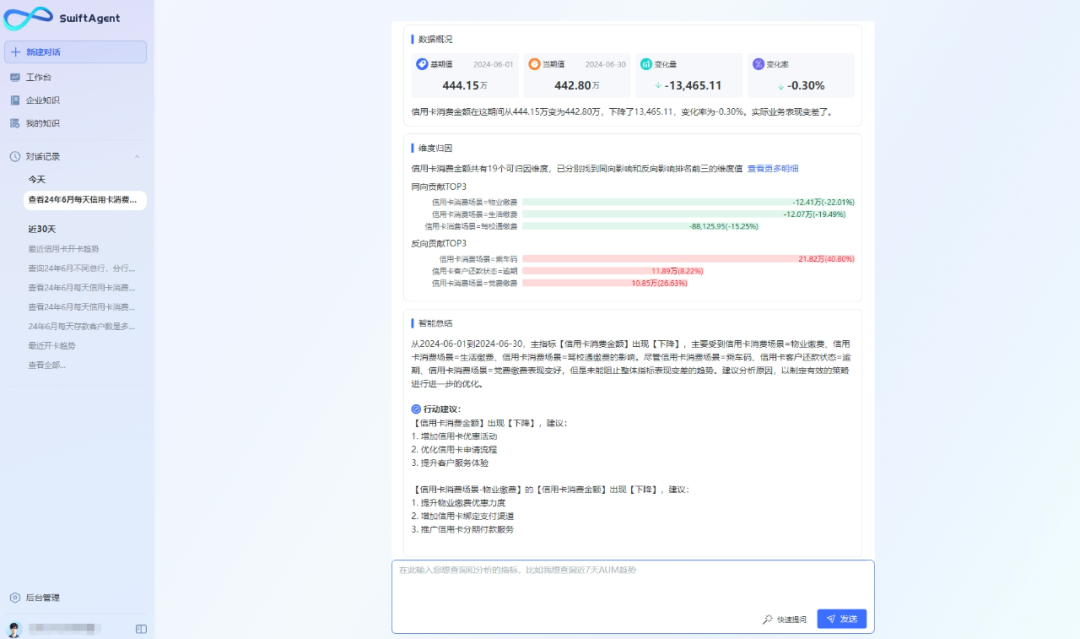Open 后台管理 settings
This screenshot has height=639, width=1080.
coord(42,598)
